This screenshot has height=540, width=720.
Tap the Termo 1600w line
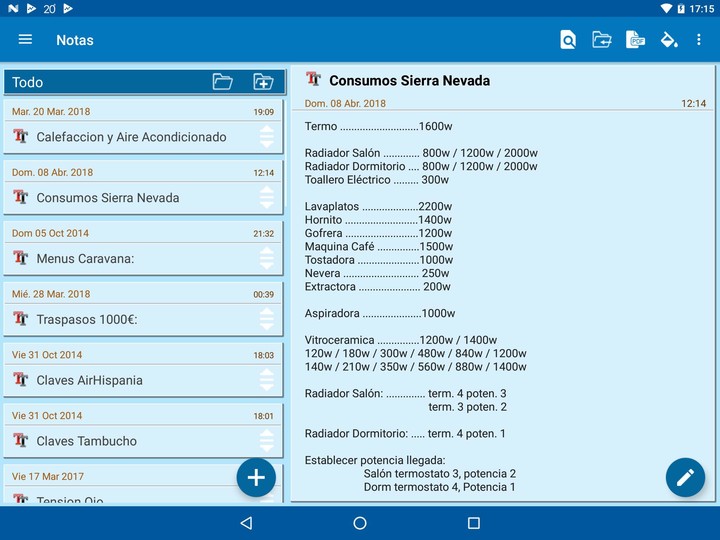[x=378, y=126]
